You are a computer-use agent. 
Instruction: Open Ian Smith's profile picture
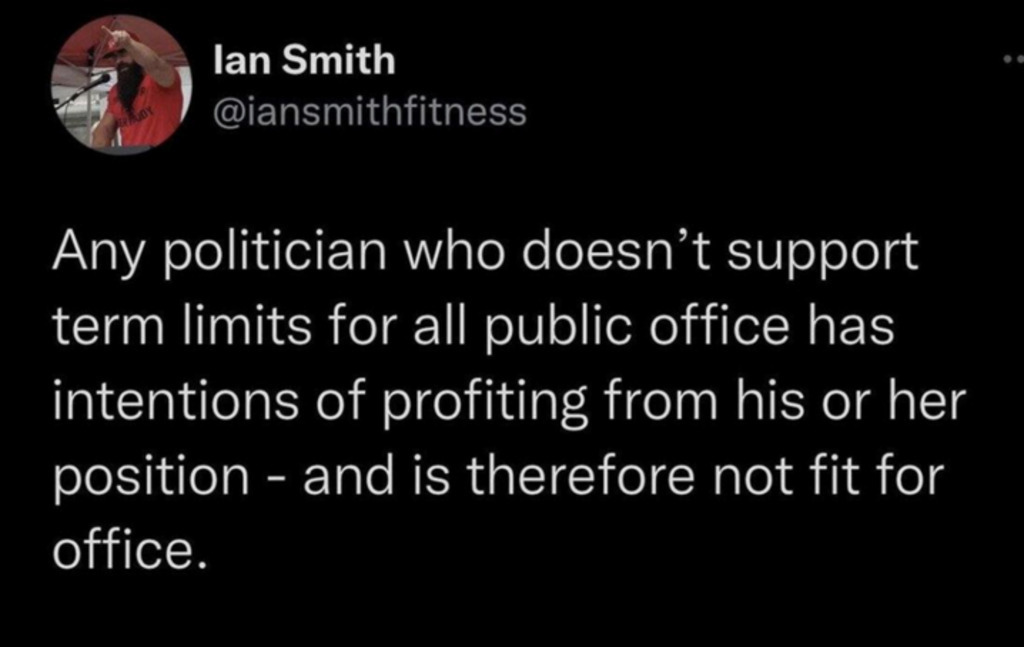pos(121,85)
